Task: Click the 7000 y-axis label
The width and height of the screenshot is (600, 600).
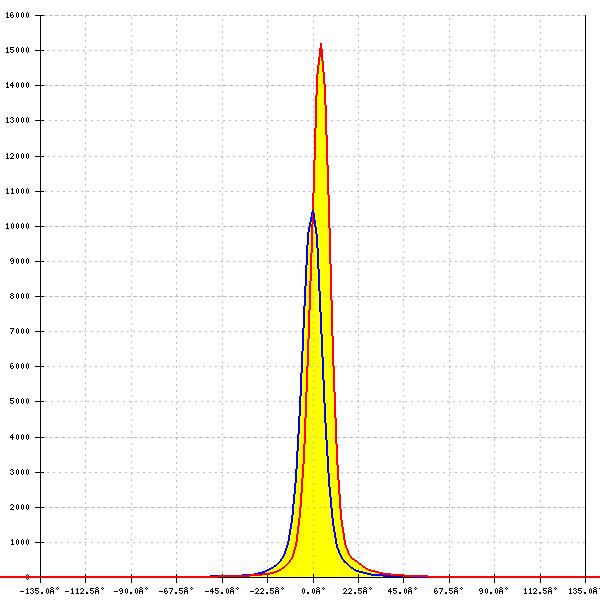Action: pos(20,331)
